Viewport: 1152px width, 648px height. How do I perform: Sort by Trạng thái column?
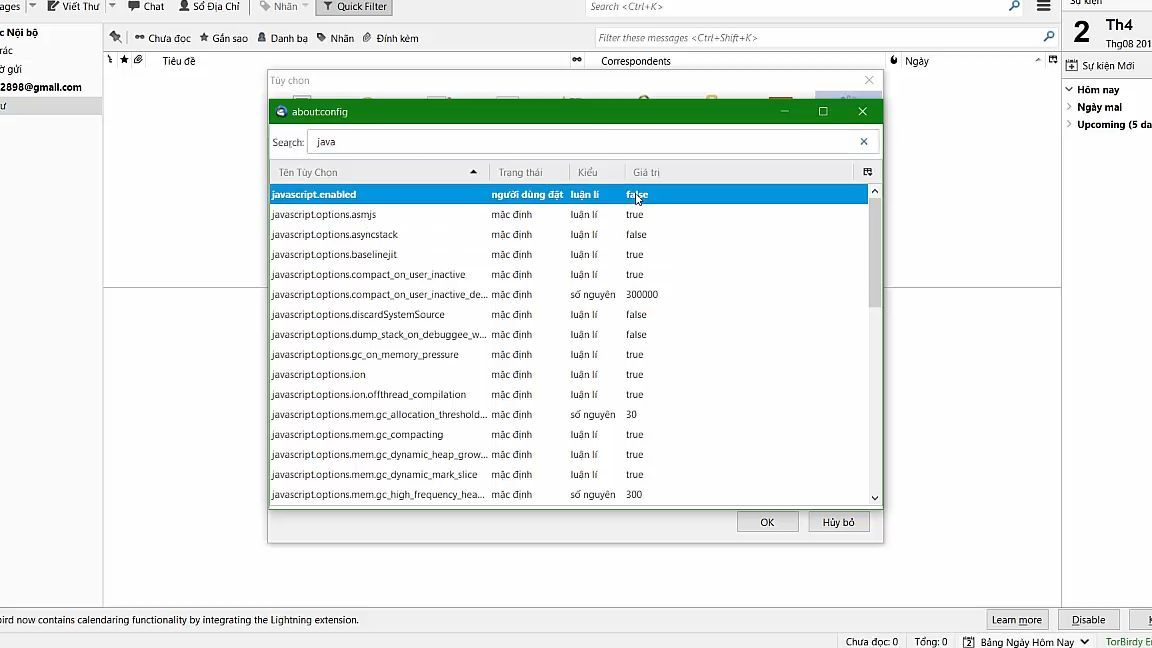coord(529,172)
